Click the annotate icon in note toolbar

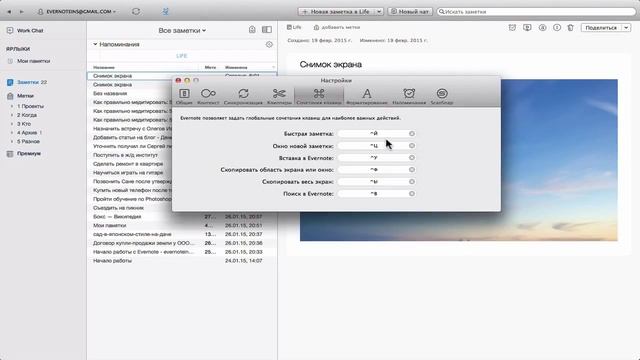pyautogui.click(x=542, y=28)
